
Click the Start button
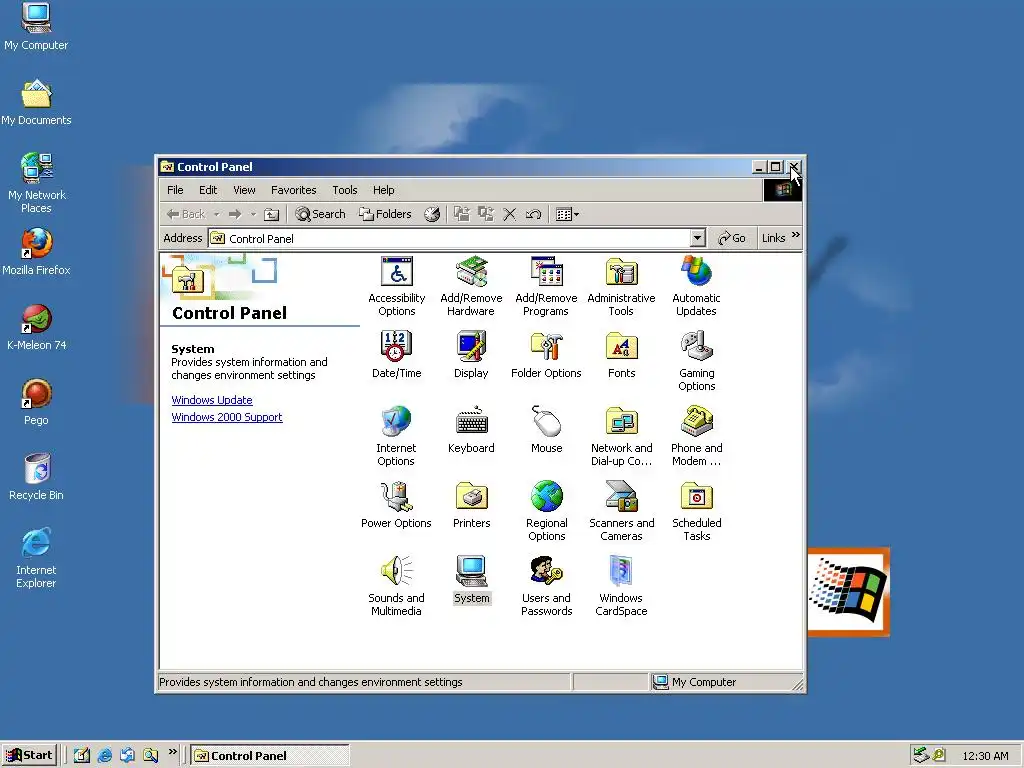[29, 756]
